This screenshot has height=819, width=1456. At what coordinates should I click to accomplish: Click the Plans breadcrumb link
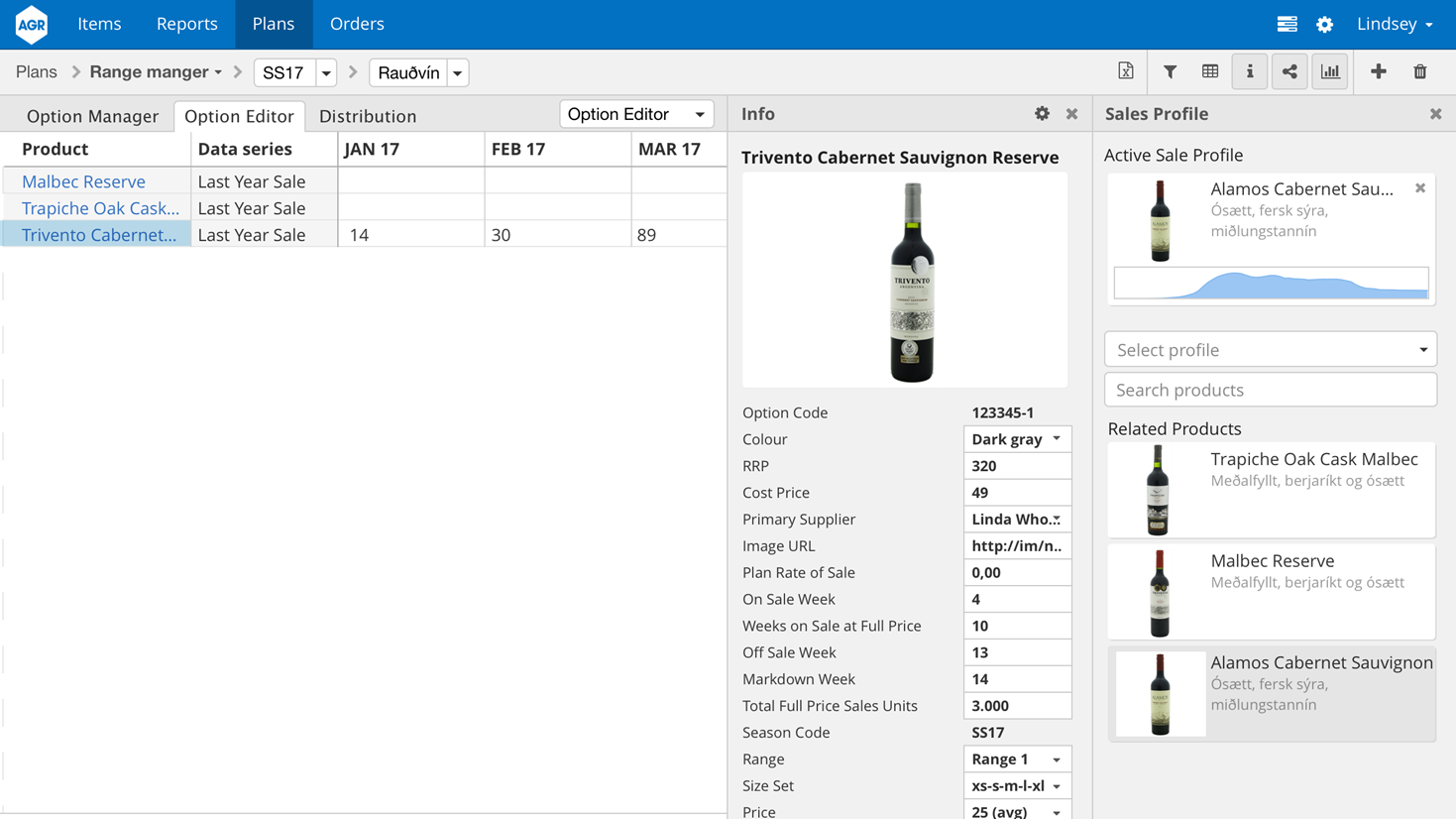pyautogui.click(x=37, y=72)
